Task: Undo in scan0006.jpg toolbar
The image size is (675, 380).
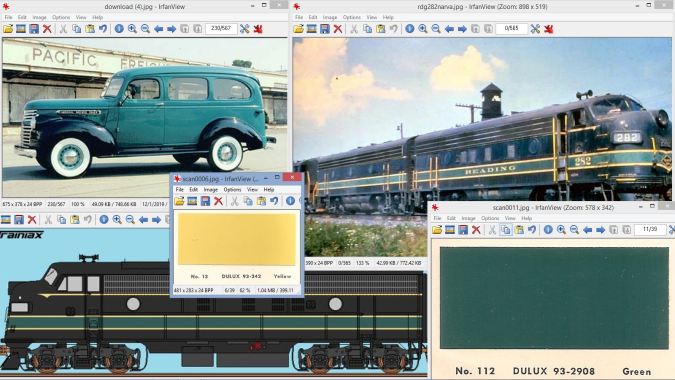Action: coord(274,201)
